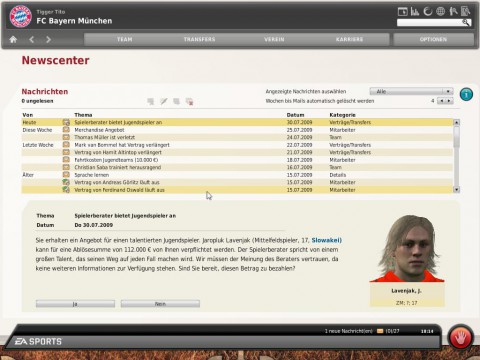Open the player search icon
The height and width of the screenshot is (360, 480).
pyautogui.click(x=453, y=12)
